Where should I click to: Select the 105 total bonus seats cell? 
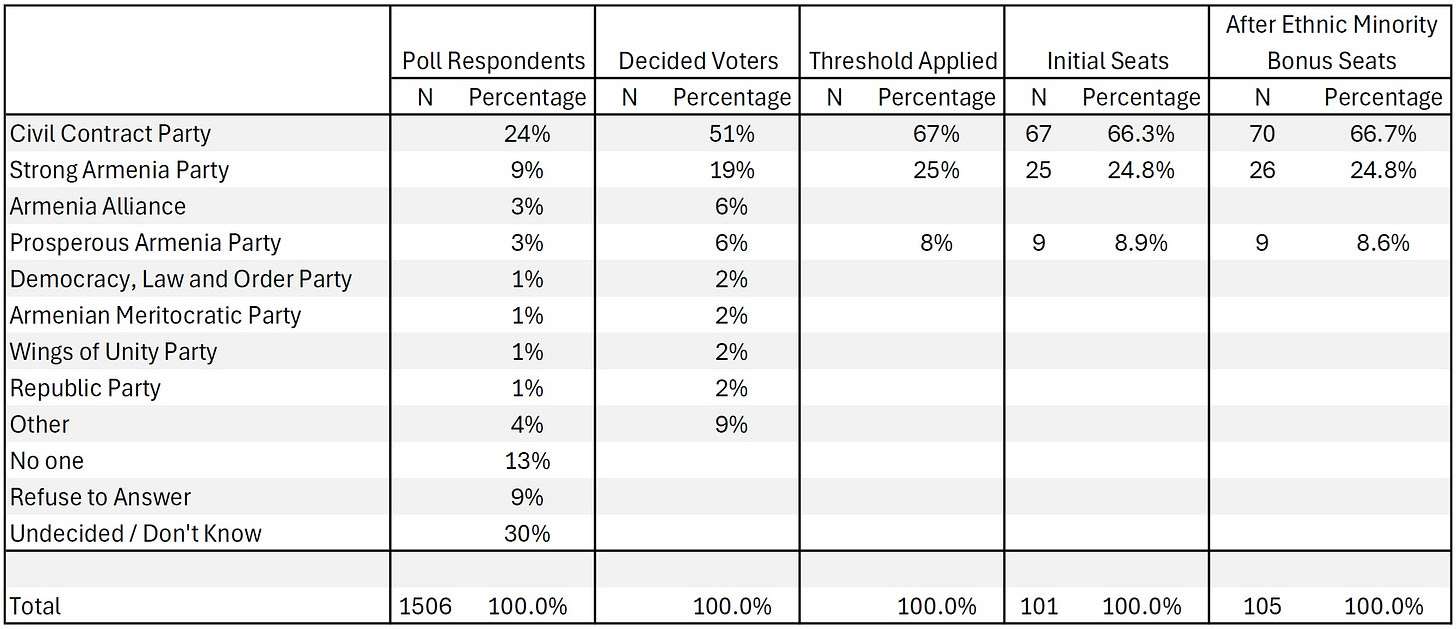[1263, 606]
